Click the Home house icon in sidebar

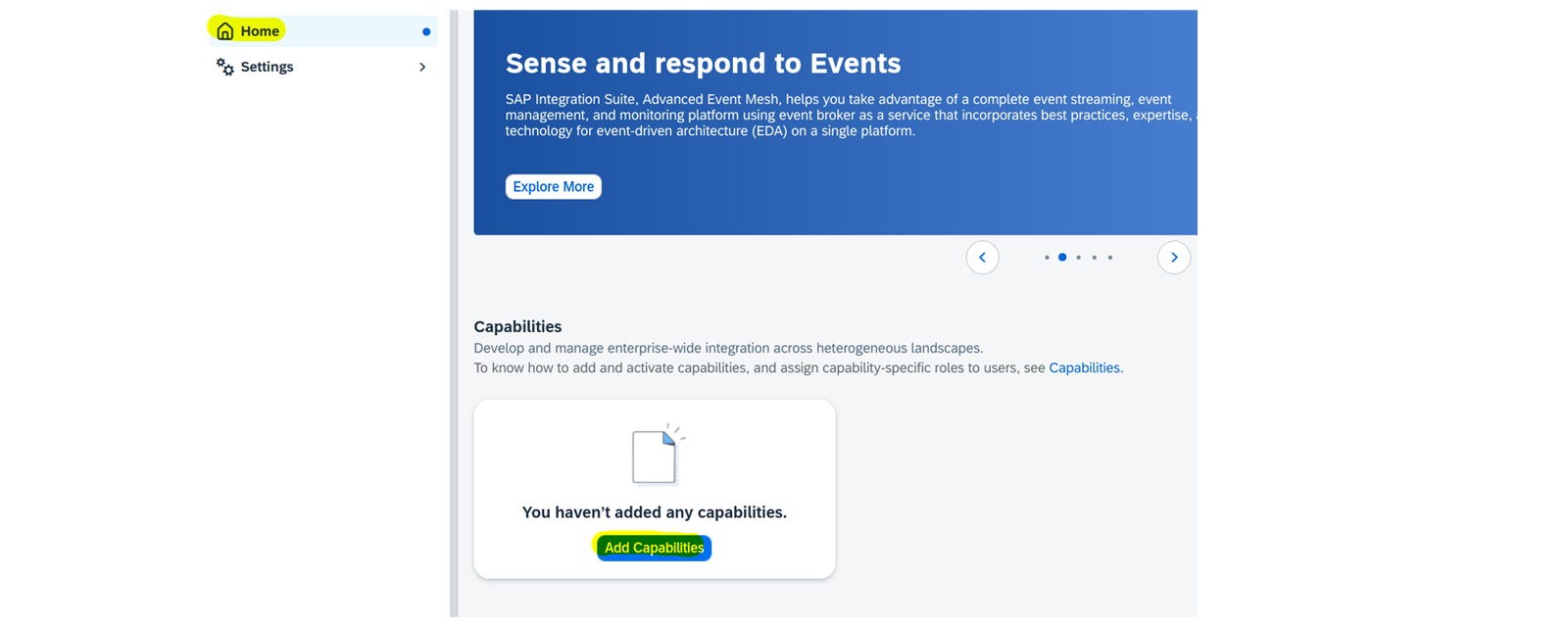click(x=225, y=31)
